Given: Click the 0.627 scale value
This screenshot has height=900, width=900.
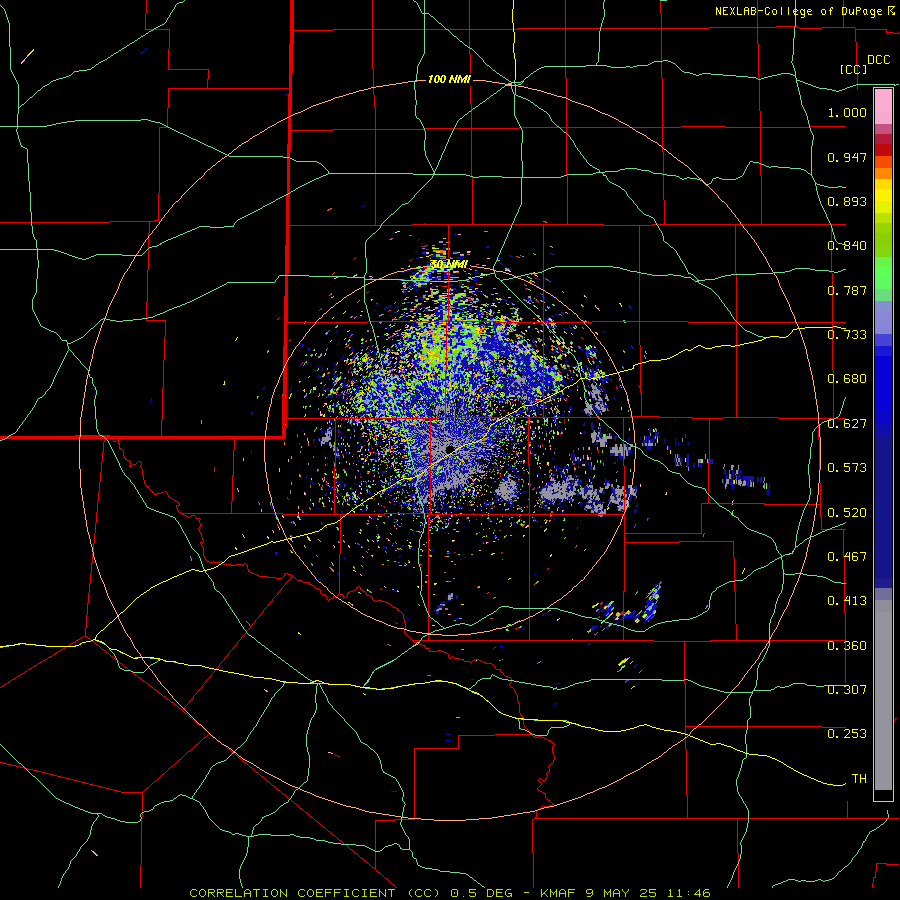Looking at the screenshot, I should [847, 424].
